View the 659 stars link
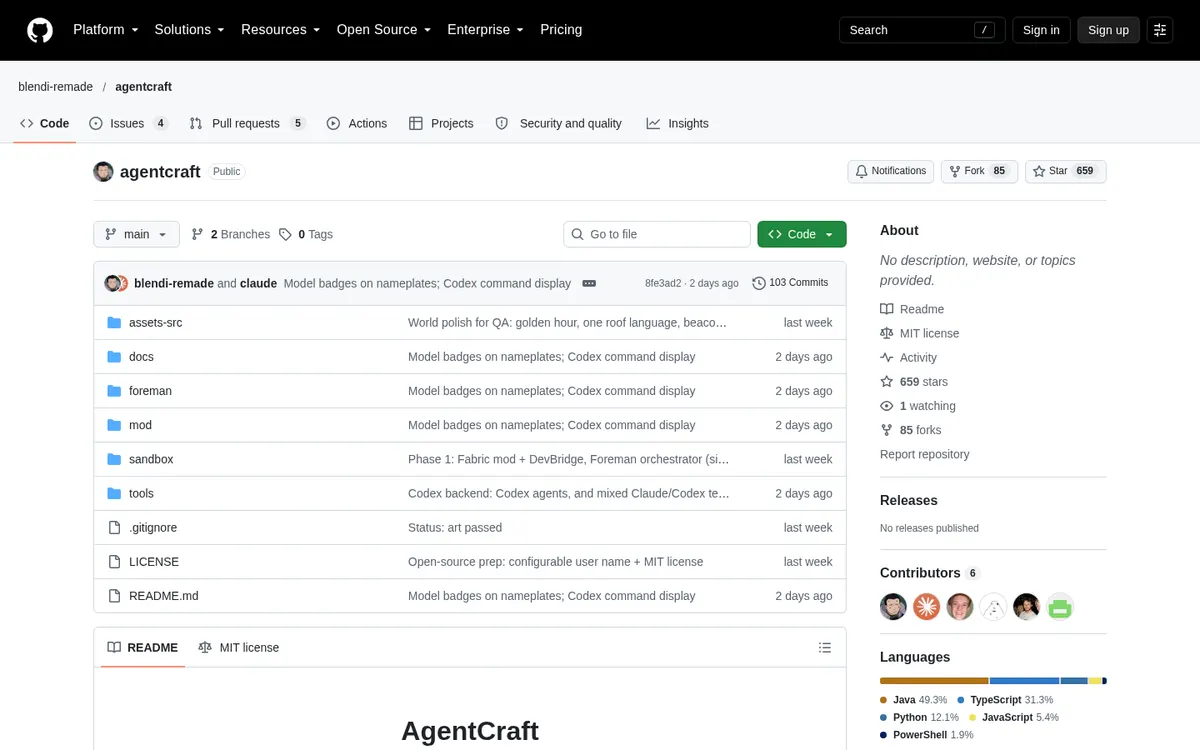Viewport: 1200px width, 750px height. coord(914,381)
